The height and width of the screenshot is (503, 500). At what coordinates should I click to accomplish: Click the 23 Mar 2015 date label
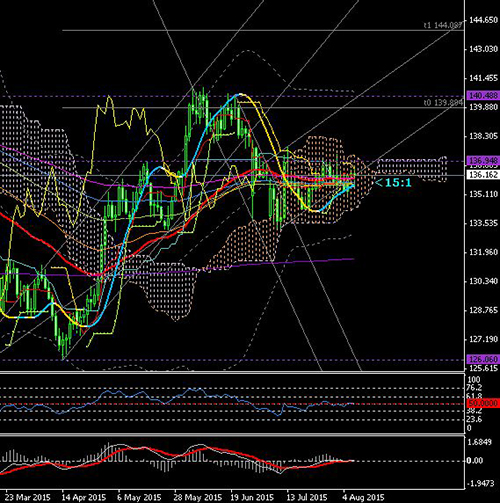click(28, 497)
